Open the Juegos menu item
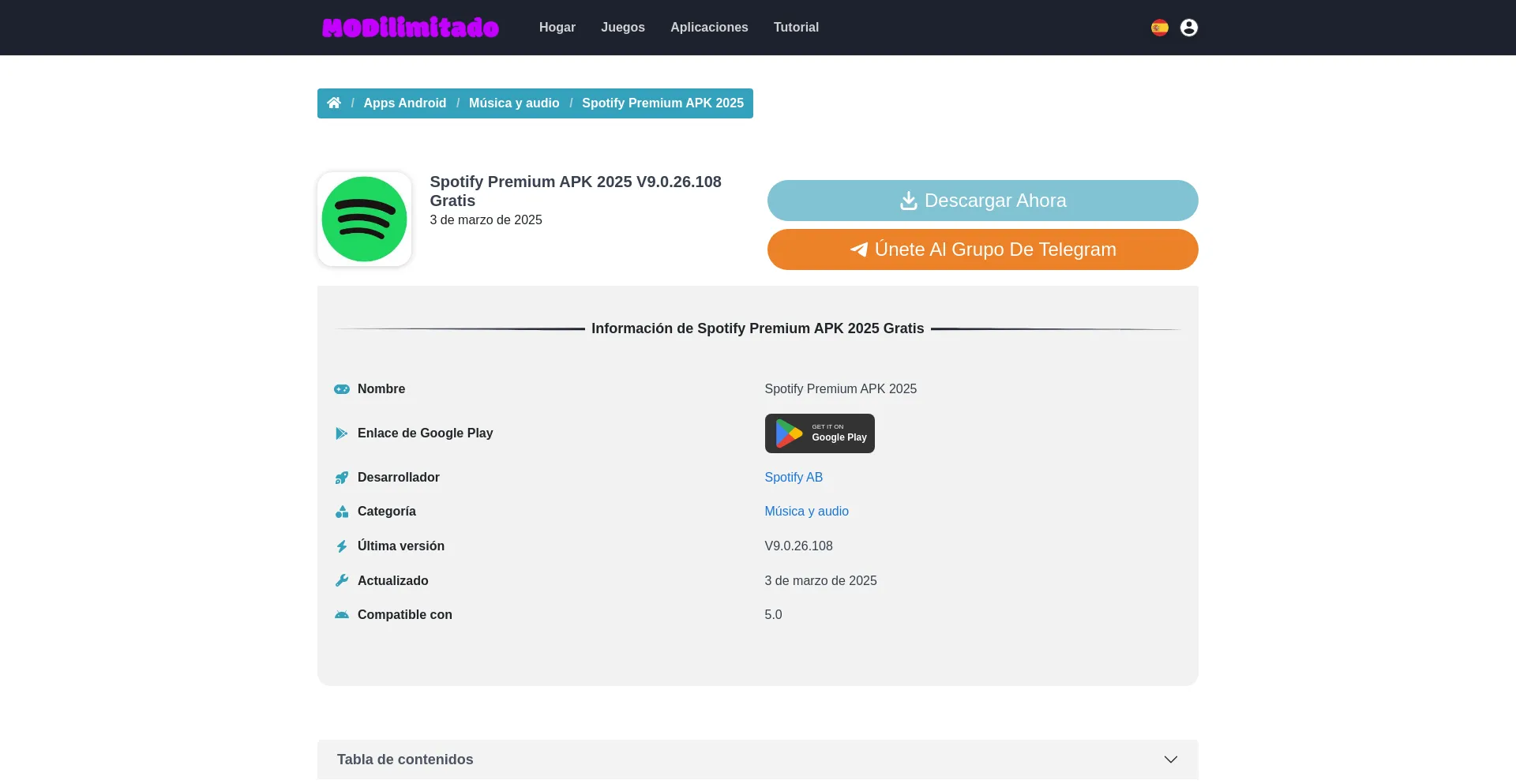This screenshot has width=1516, height=784. (623, 27)
